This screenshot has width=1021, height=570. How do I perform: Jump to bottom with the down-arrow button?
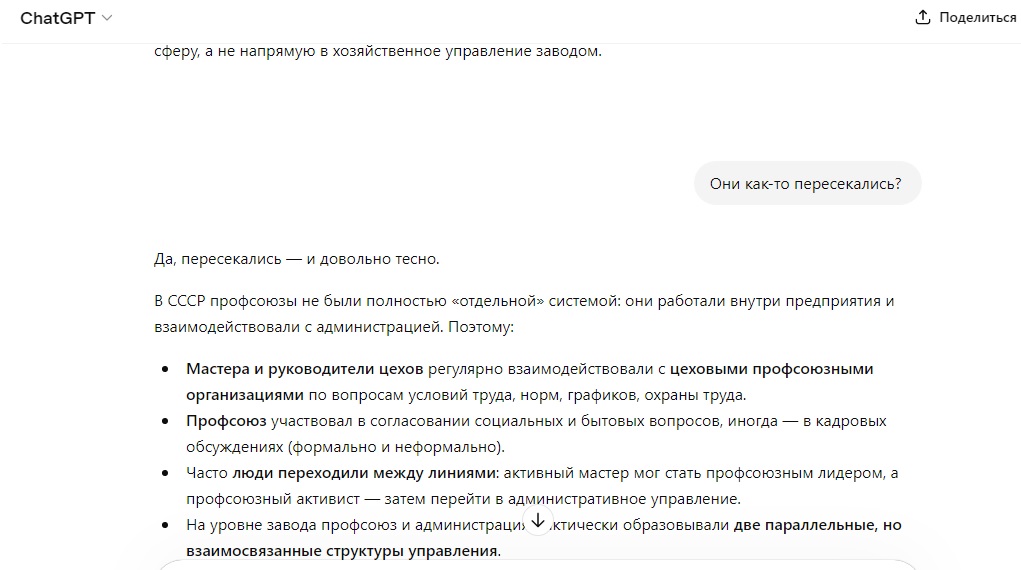tap(538, 521)
